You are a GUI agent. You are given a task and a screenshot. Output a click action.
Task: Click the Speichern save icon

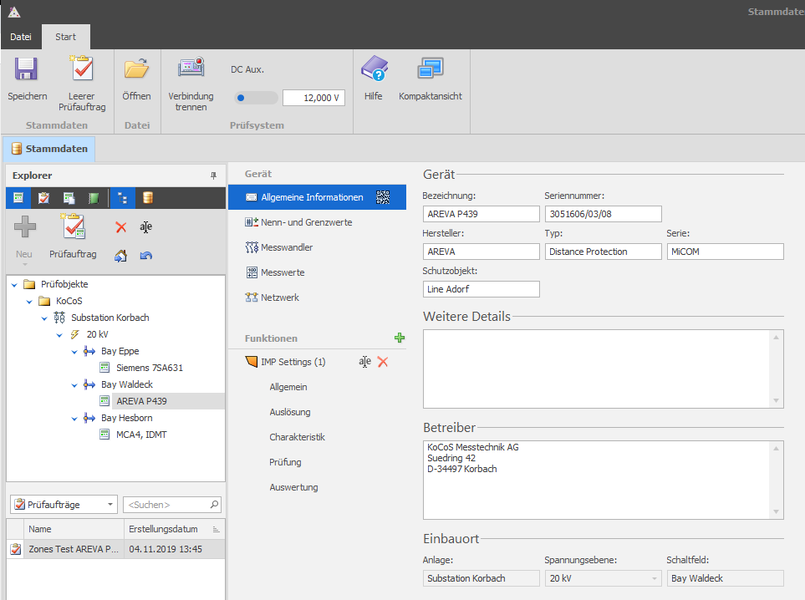(26, 69)
